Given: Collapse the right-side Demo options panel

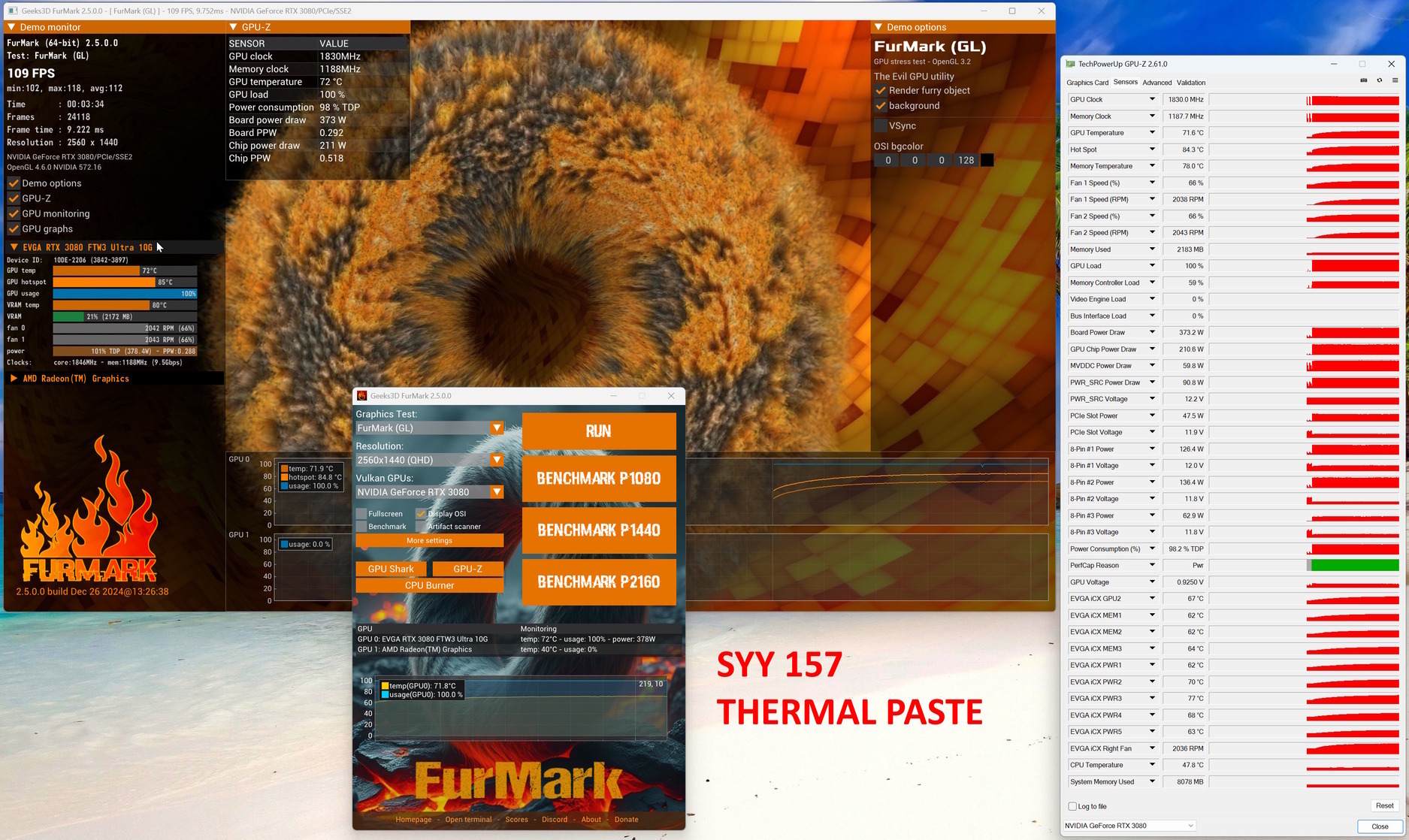Looking at the screenshot, I should tap(878, 27).
